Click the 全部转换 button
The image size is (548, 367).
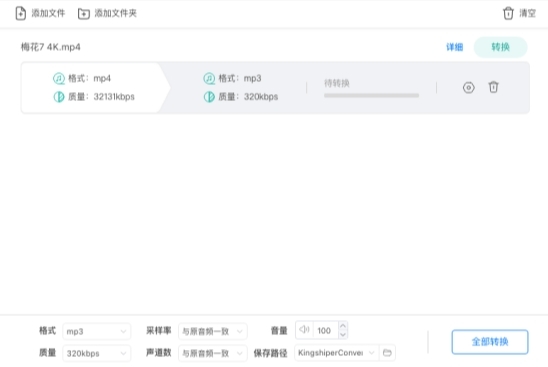tap(490, 342)
